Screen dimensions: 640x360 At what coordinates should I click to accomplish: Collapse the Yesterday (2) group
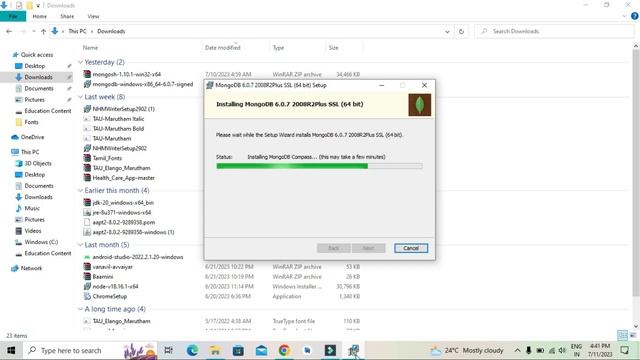[80, 62]
